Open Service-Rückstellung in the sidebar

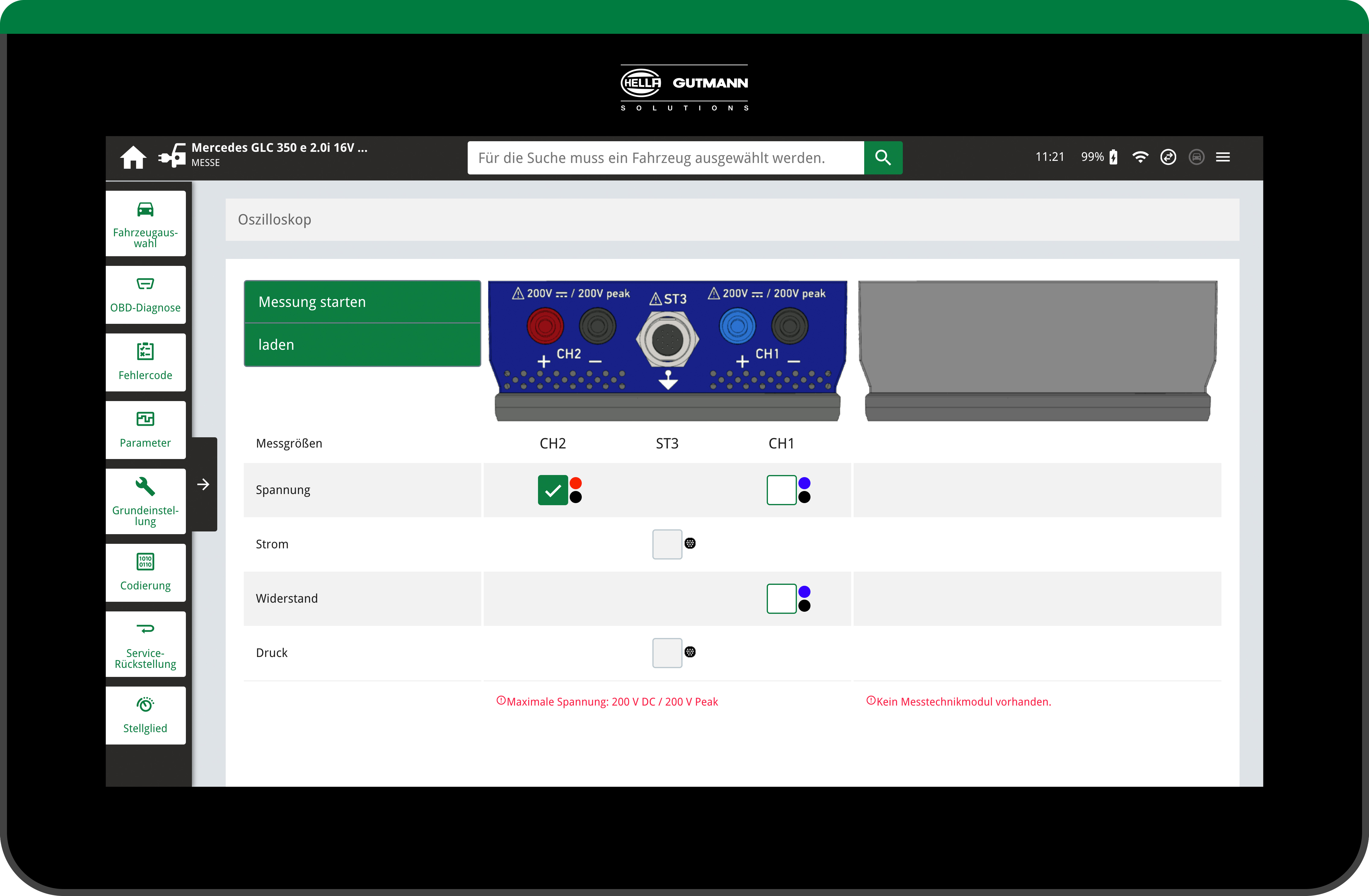click(x=145, y=644)
